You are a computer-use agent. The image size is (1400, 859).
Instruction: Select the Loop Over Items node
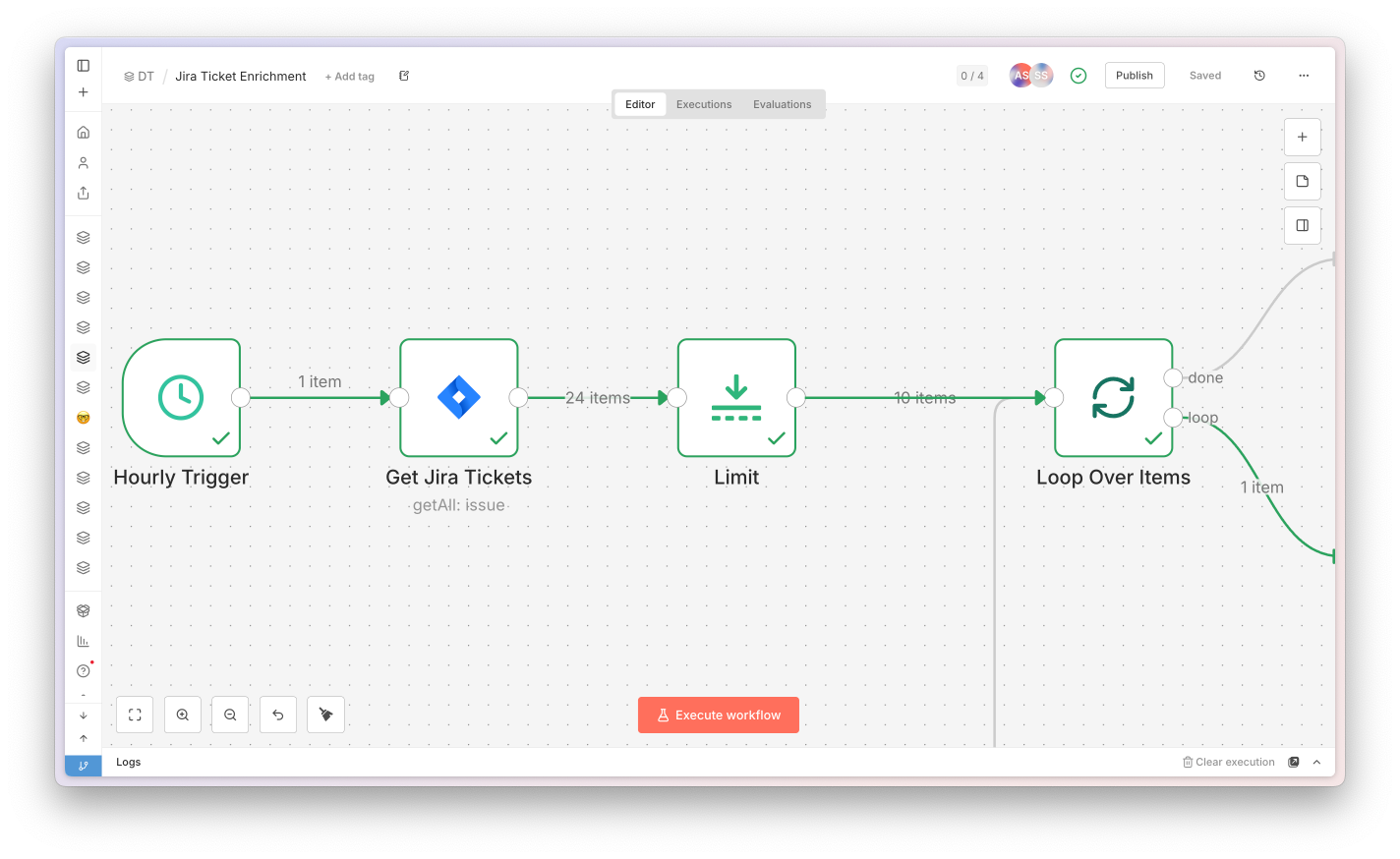click(1114, 398)
